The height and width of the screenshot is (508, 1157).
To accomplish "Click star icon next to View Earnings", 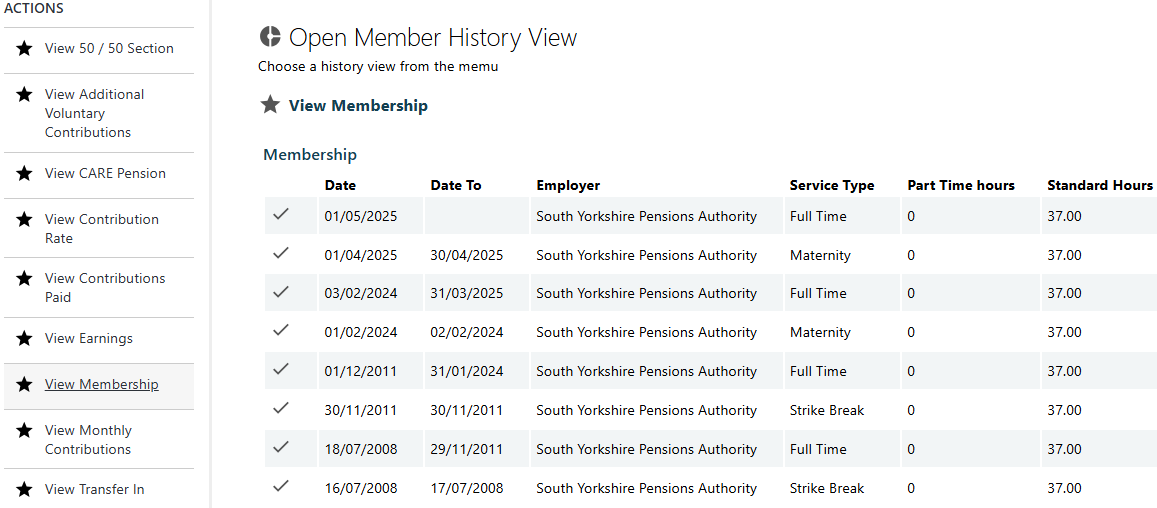I will [x=24, y=338].
